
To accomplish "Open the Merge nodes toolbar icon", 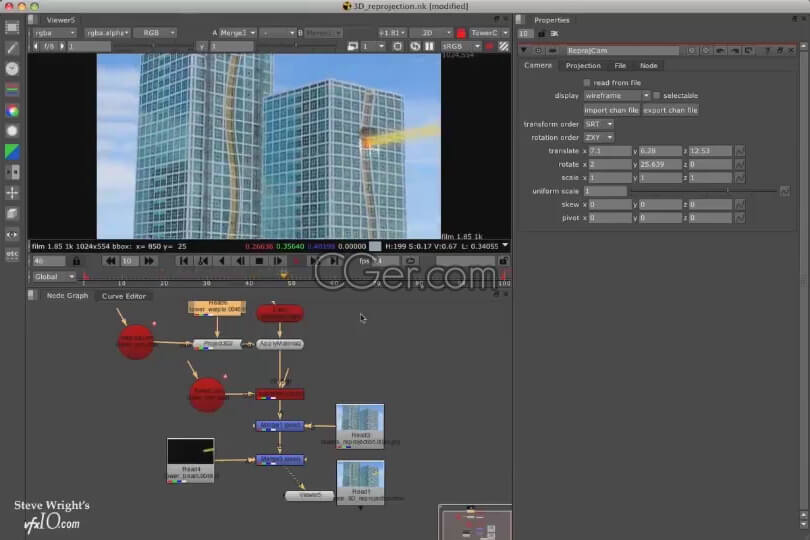I will pos(12,172).
